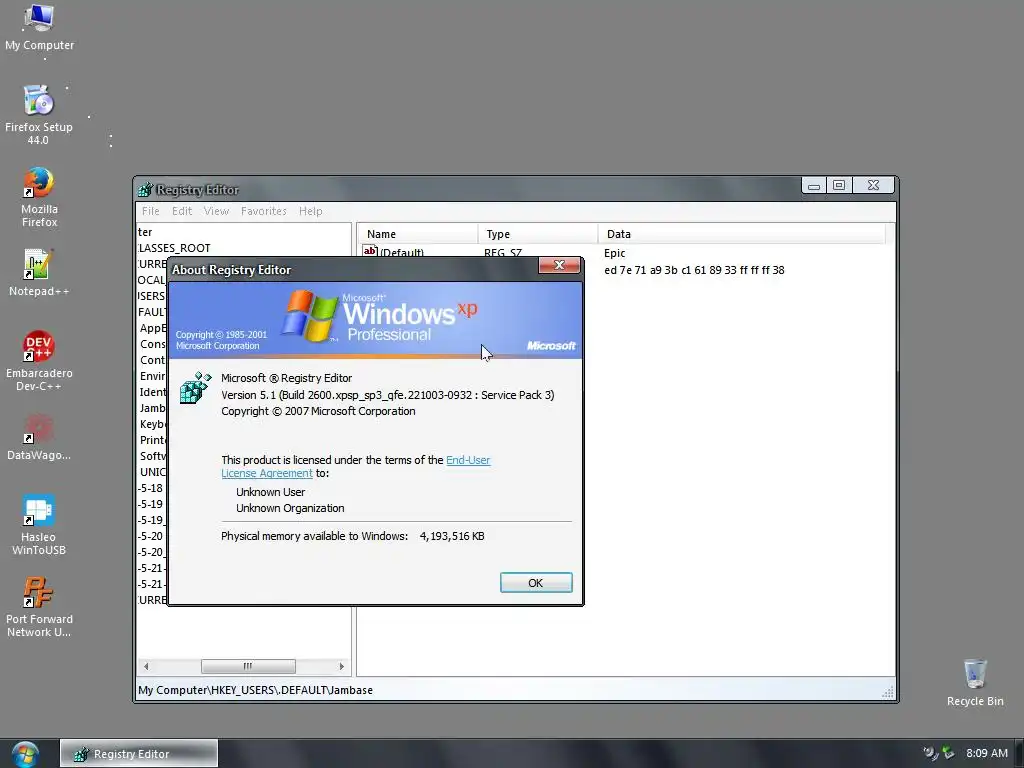
Task: Click the binary data ed 7e 71 a9 value
Action: tap(694, 270)
